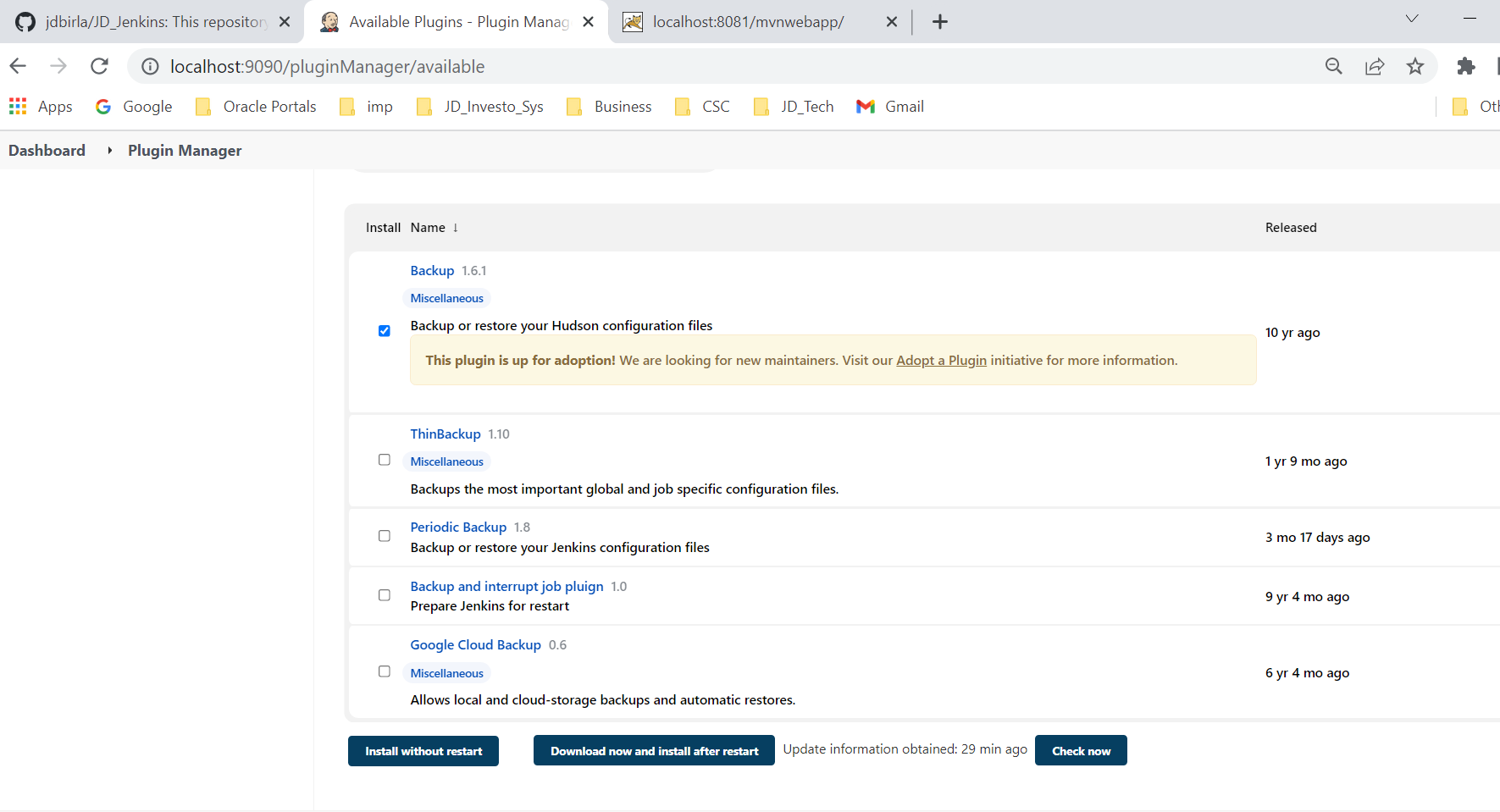The height and width of the screenshot is (812, 1500).
Task: Select the Available Plugins tab
Action: [x=456, y=22]
